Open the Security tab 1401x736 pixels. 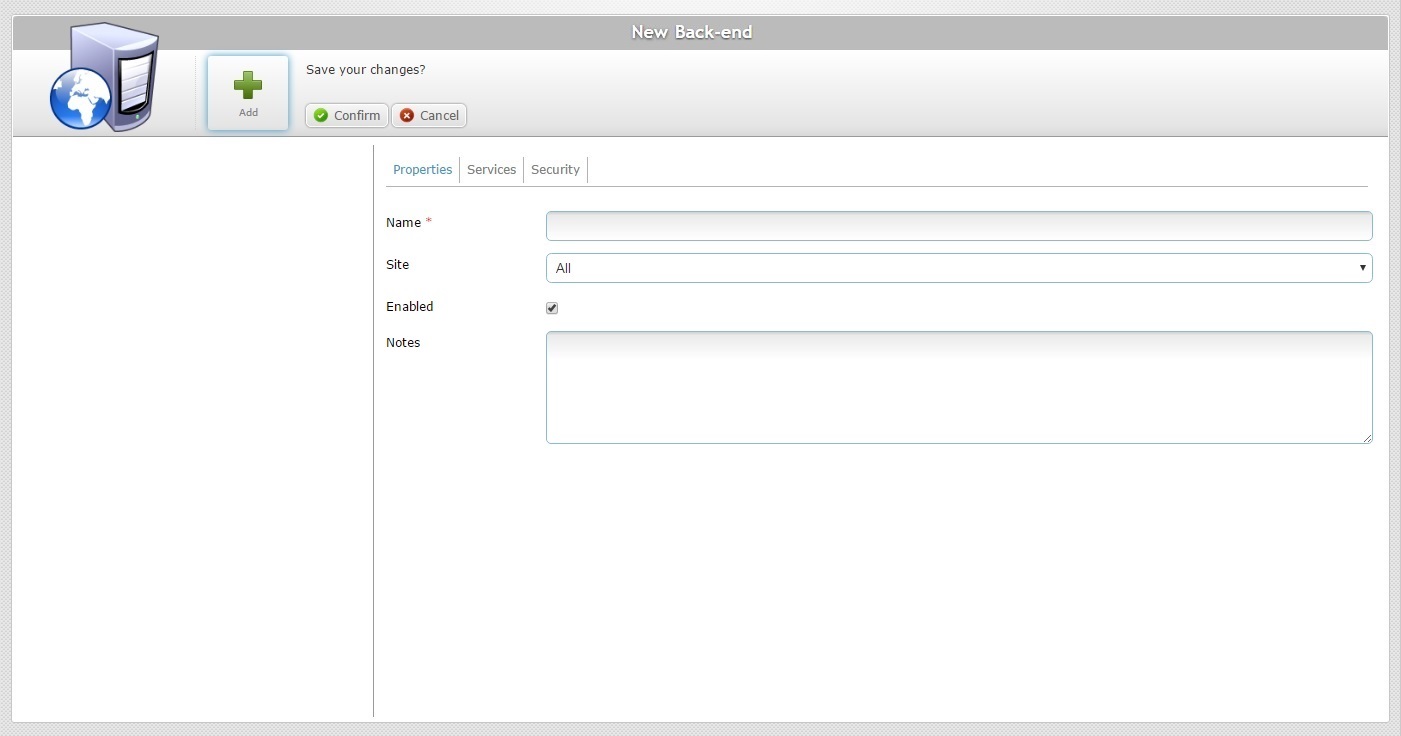point(555,170)
